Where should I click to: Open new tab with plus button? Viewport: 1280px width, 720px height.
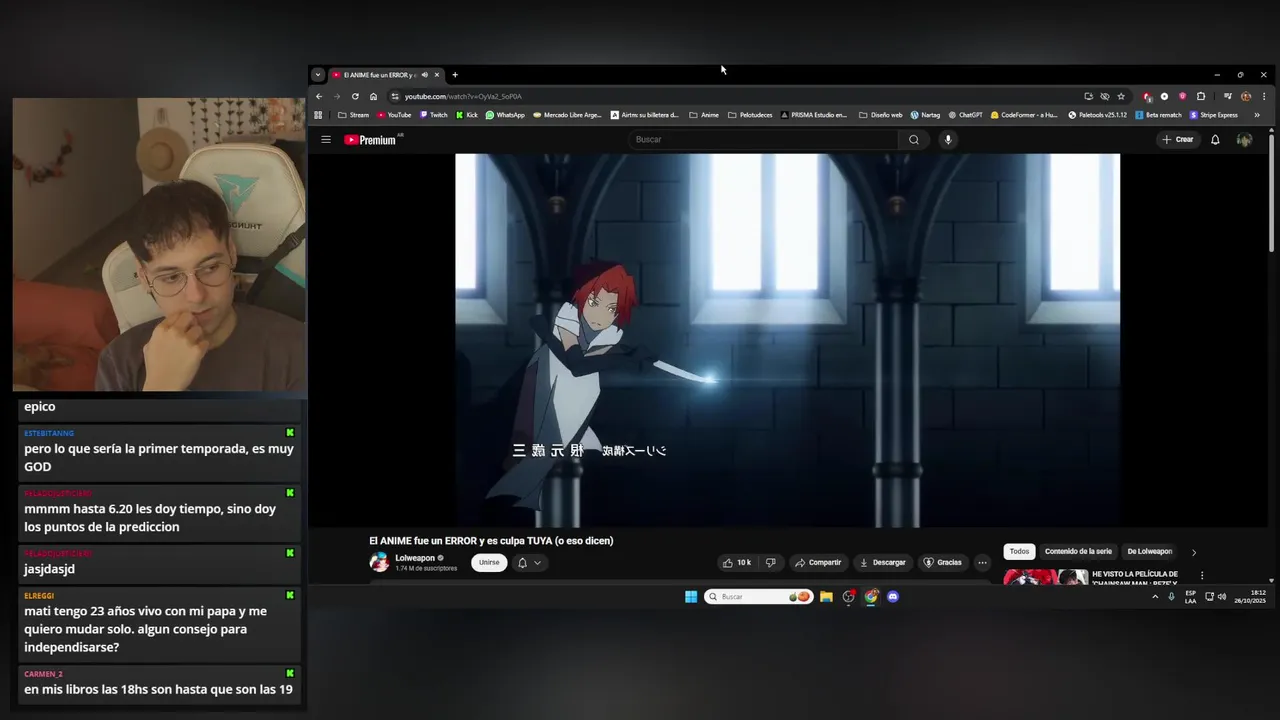[455, 75]
